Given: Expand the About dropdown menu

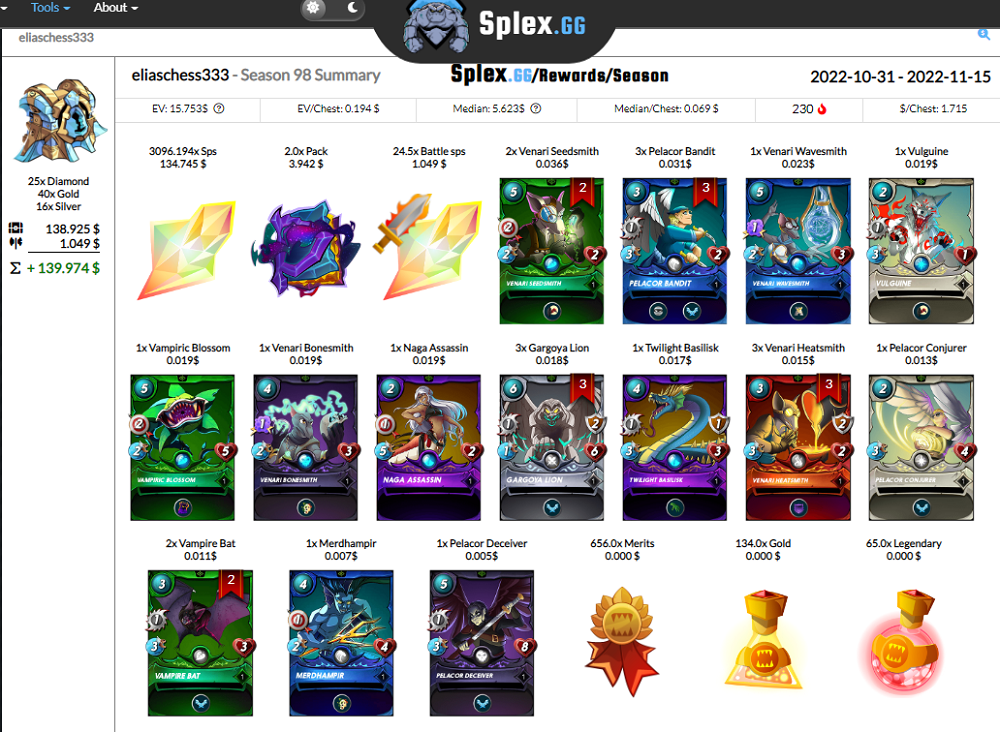Looking at the screenshot, I should pos(115,8).
